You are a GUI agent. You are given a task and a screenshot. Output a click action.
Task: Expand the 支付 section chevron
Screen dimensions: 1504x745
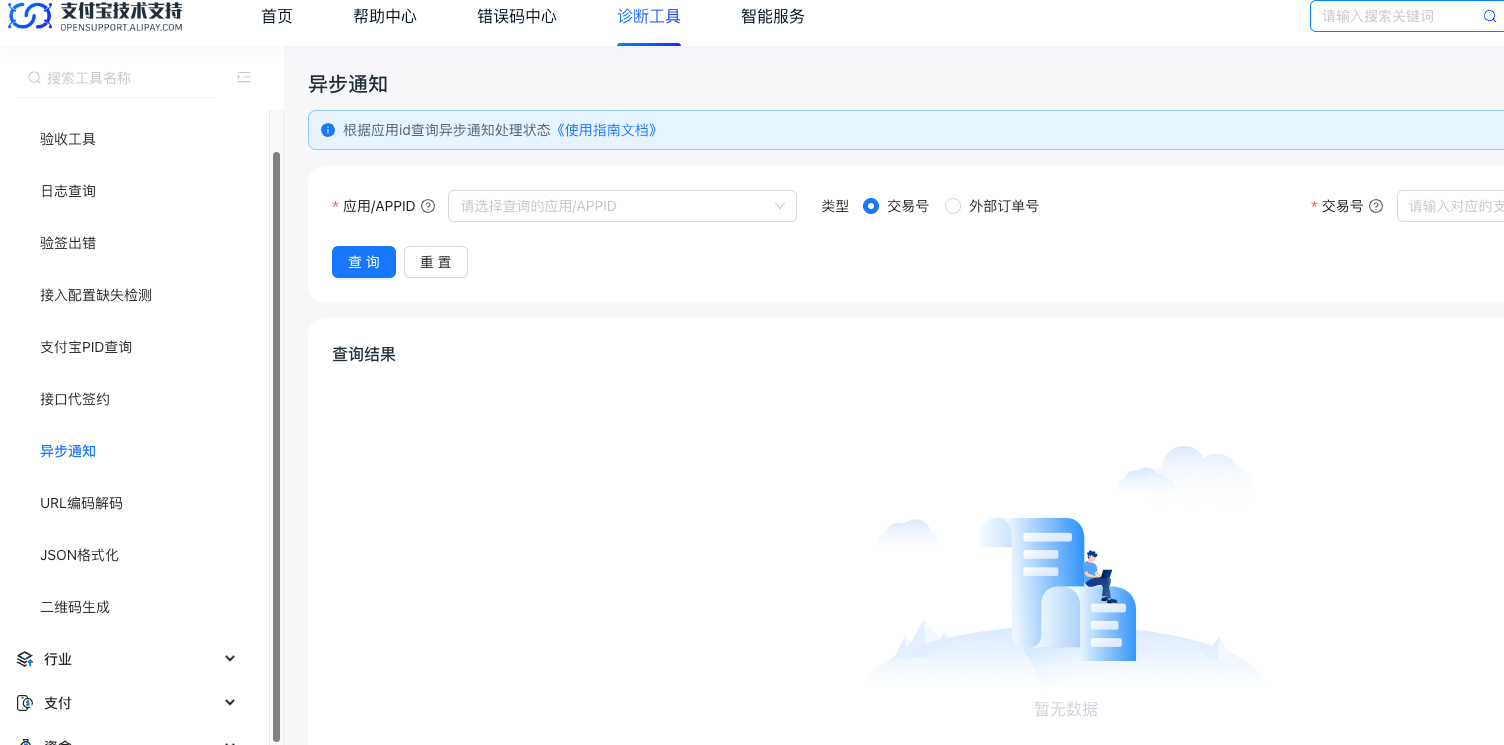click(229, 702)
